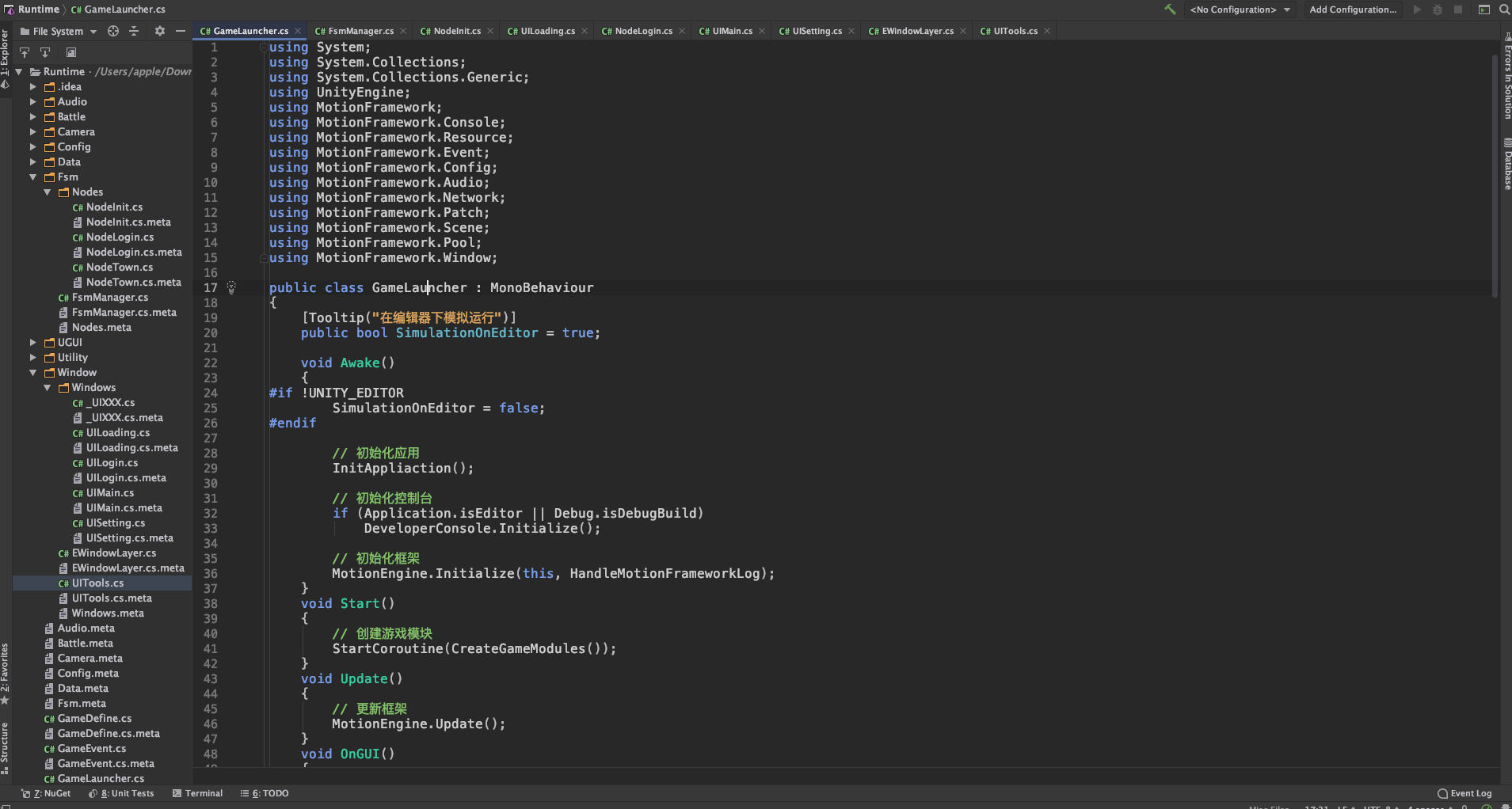Build the solution with the hammer icon
This screenshot has width=1512, height=809.
(1170, 9)
